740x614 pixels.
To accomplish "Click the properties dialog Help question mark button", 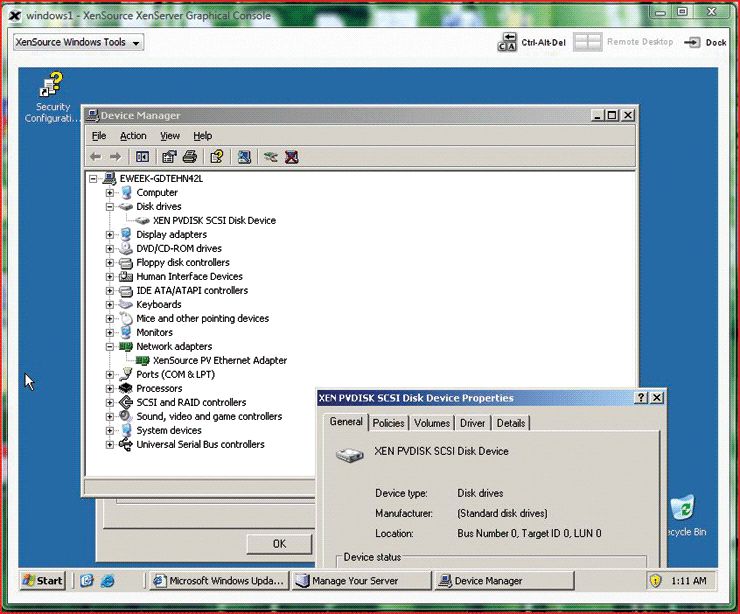I will click(x=641, y=397).
